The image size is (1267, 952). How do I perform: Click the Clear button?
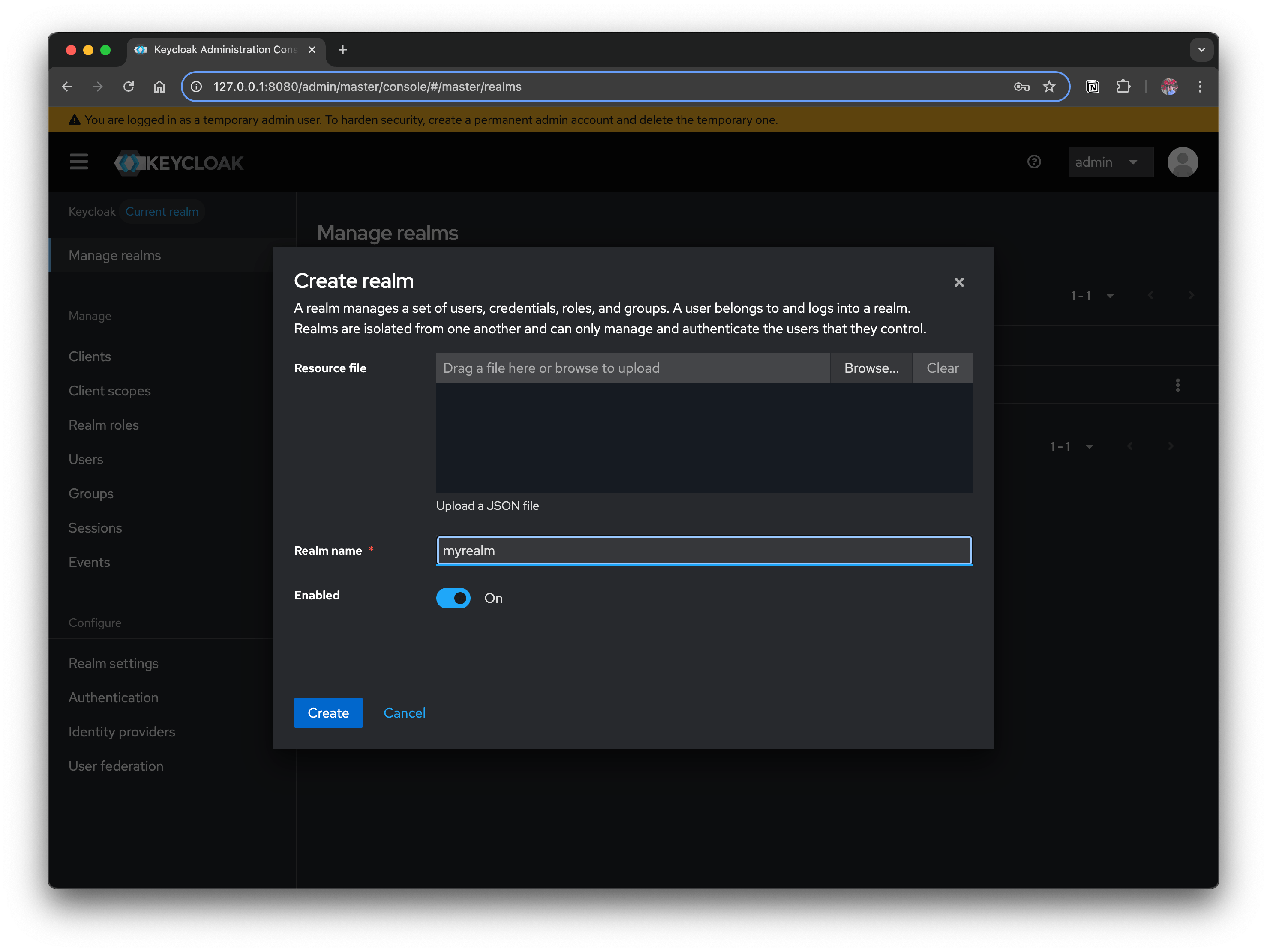[x=942, y=368]
